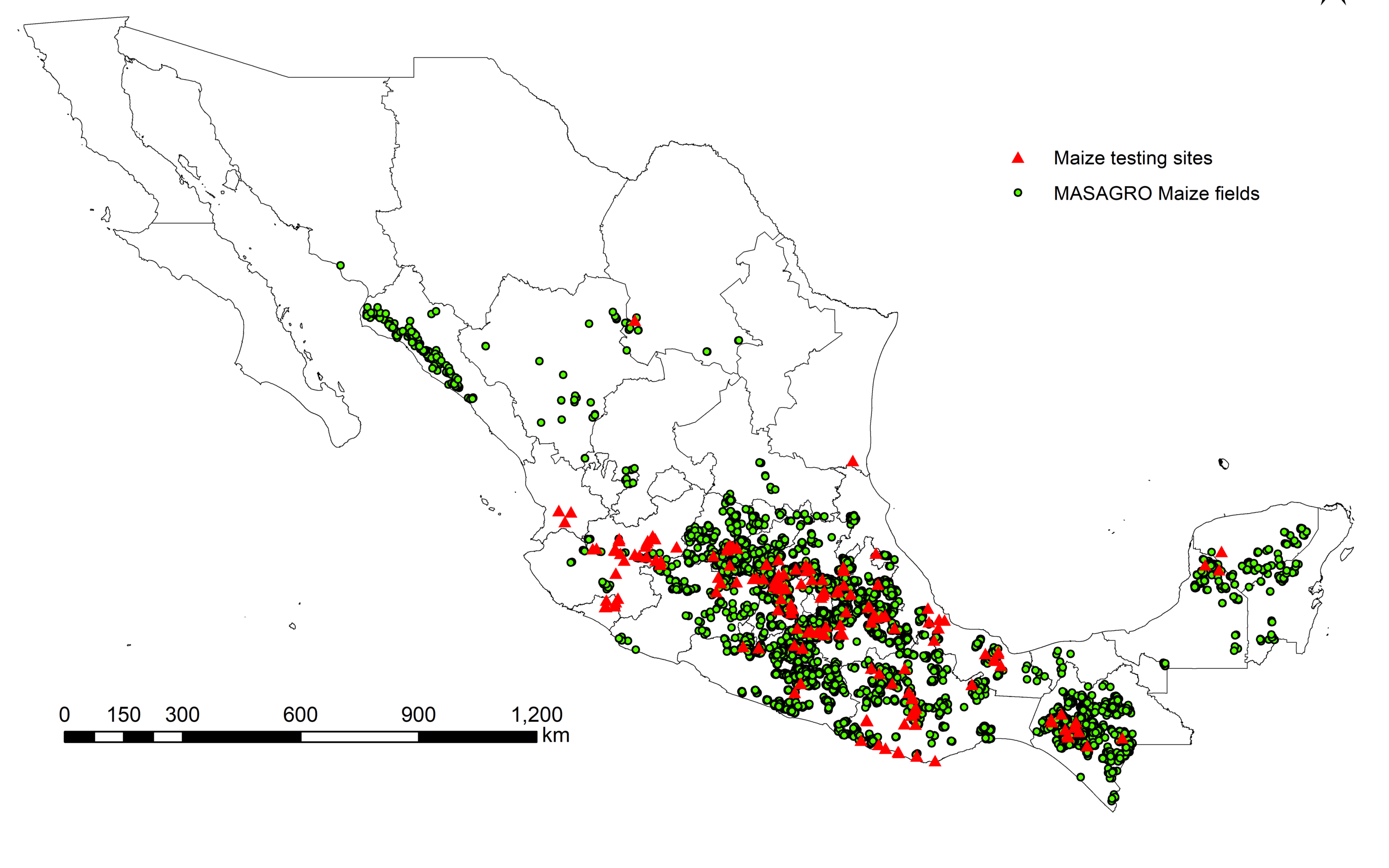Click the isolated northernmost green dot in Sonora
This screenshot has height=868, width=1389.
[340, 265]
